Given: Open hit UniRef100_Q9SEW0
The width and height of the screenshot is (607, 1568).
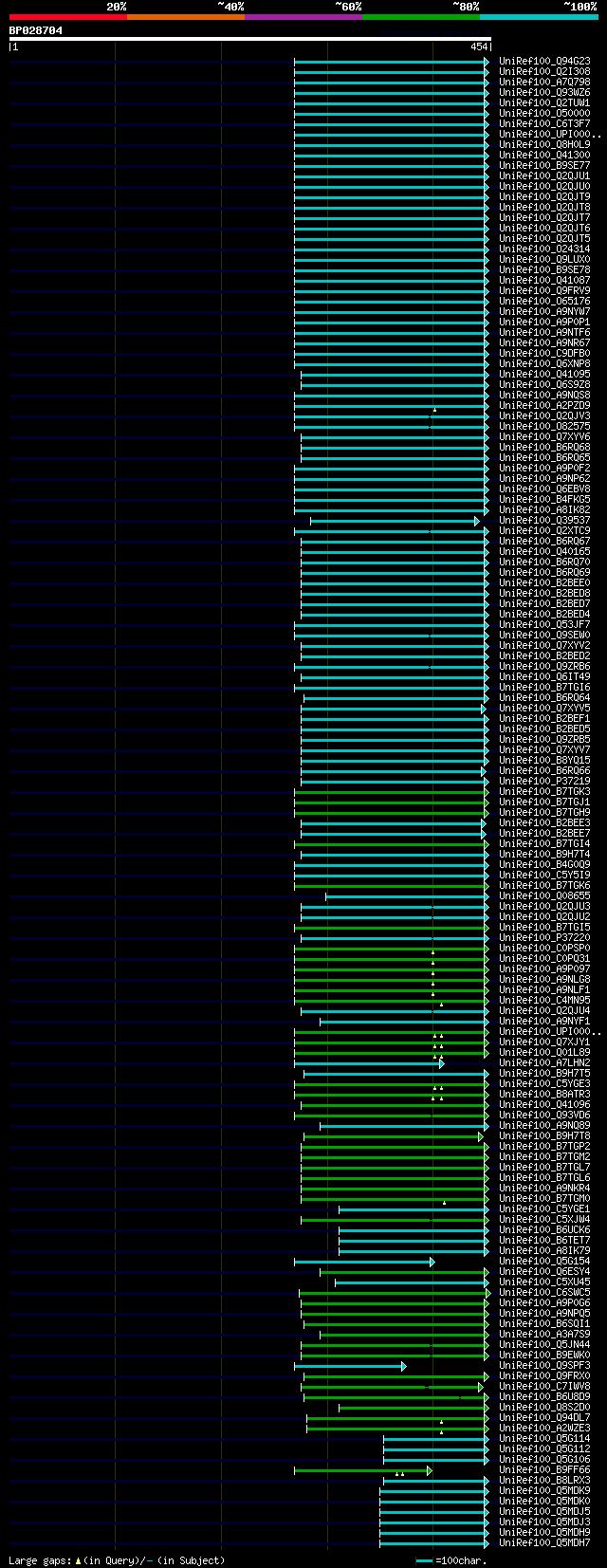Looking at the screenshot, I should (544, 636).
